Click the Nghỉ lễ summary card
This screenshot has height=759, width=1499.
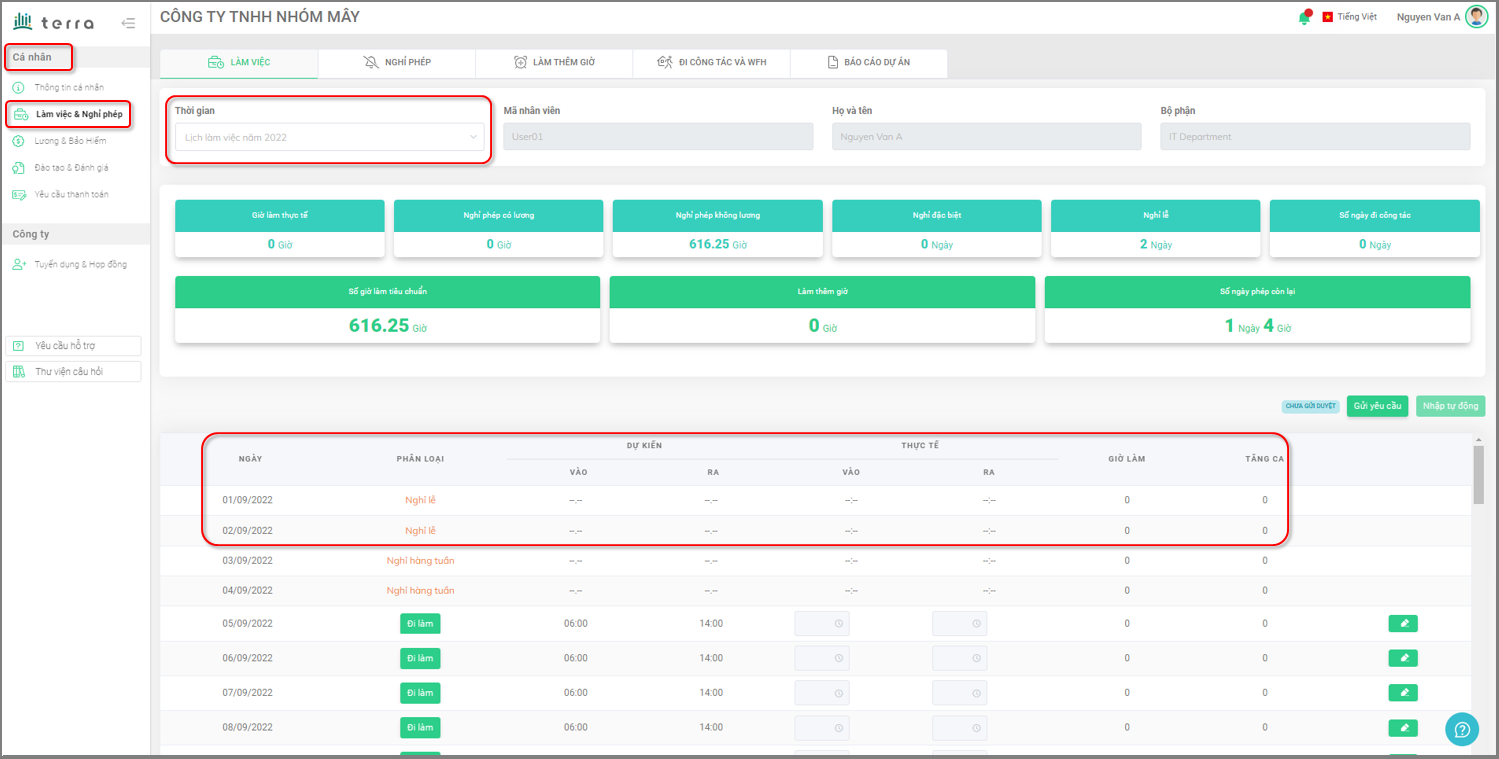[x=1156, y=229]
